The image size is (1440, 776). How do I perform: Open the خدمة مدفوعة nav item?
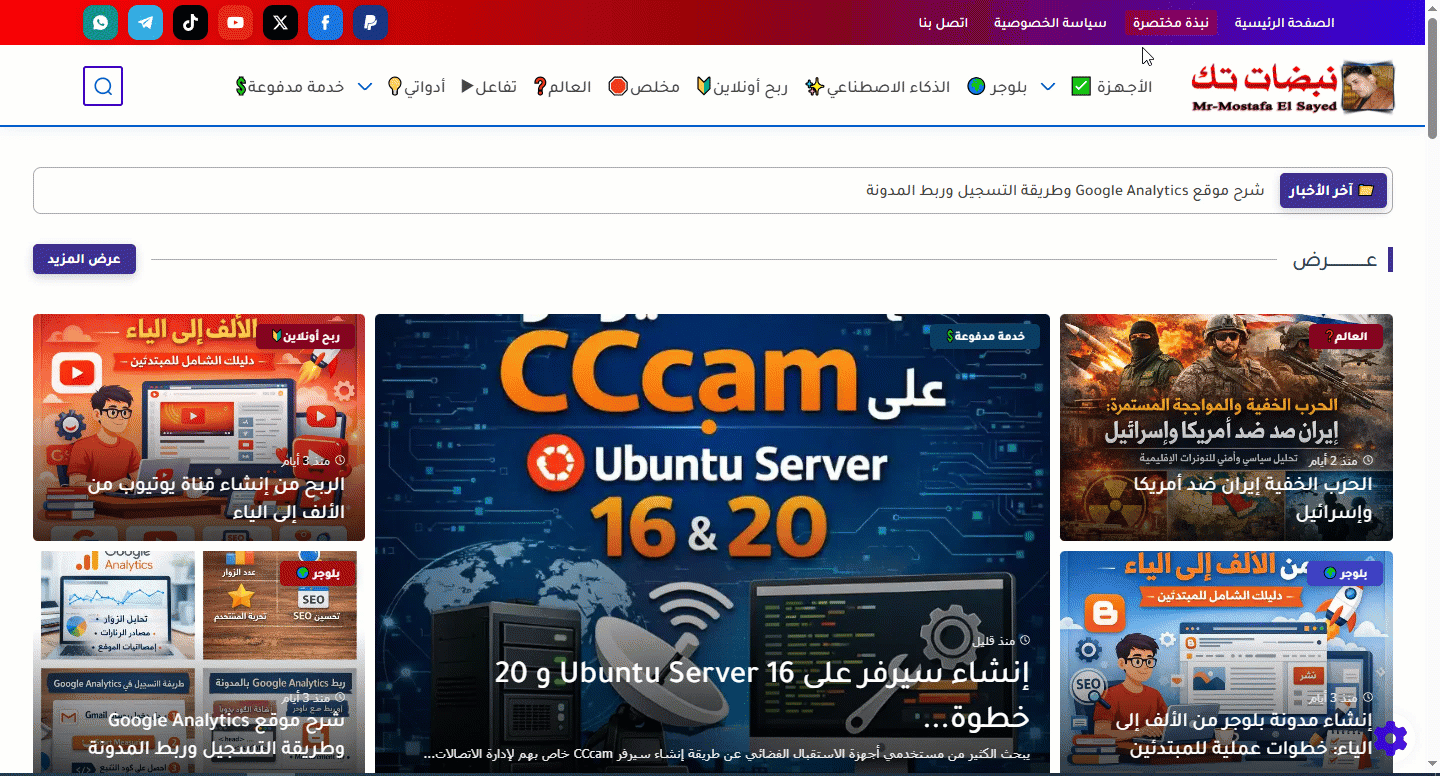click(x=290, y=87)
